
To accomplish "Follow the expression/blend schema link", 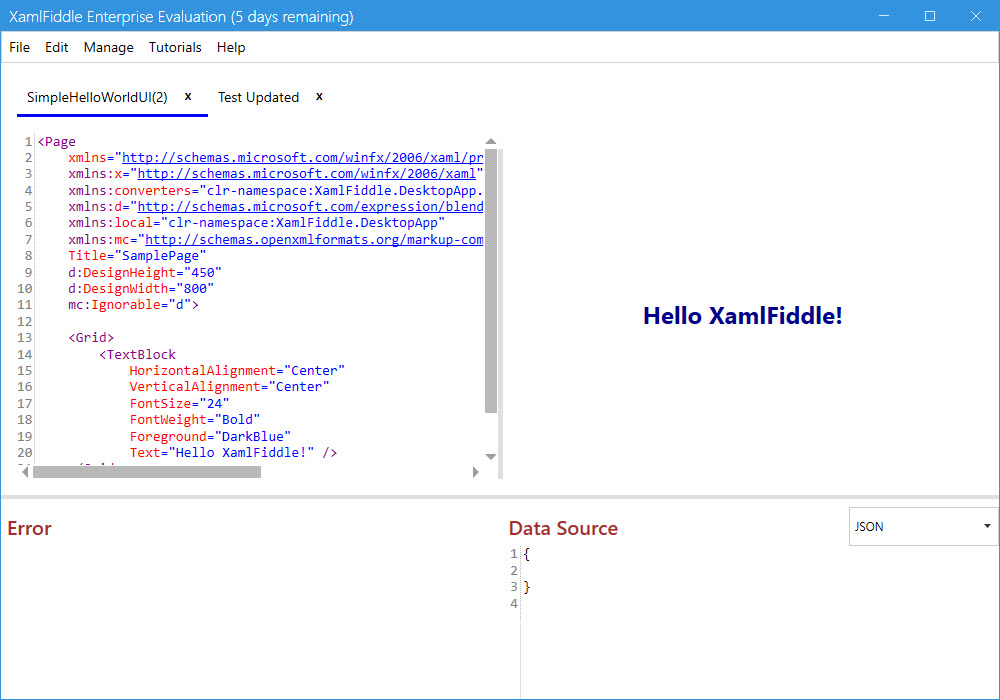I will [x=310, y=207].
